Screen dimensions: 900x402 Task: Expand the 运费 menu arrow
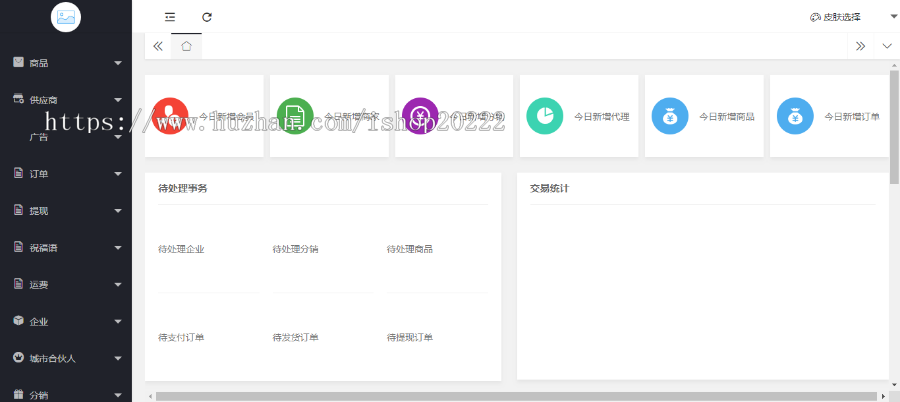[118, 285]
